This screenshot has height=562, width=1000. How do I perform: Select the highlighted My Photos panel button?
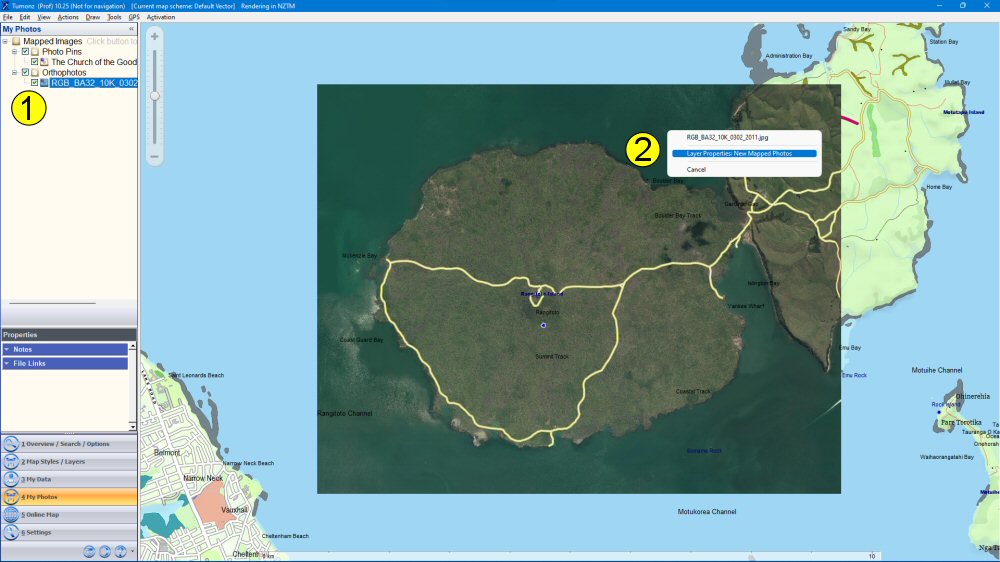pyautogui.click(x=69, y=497)
